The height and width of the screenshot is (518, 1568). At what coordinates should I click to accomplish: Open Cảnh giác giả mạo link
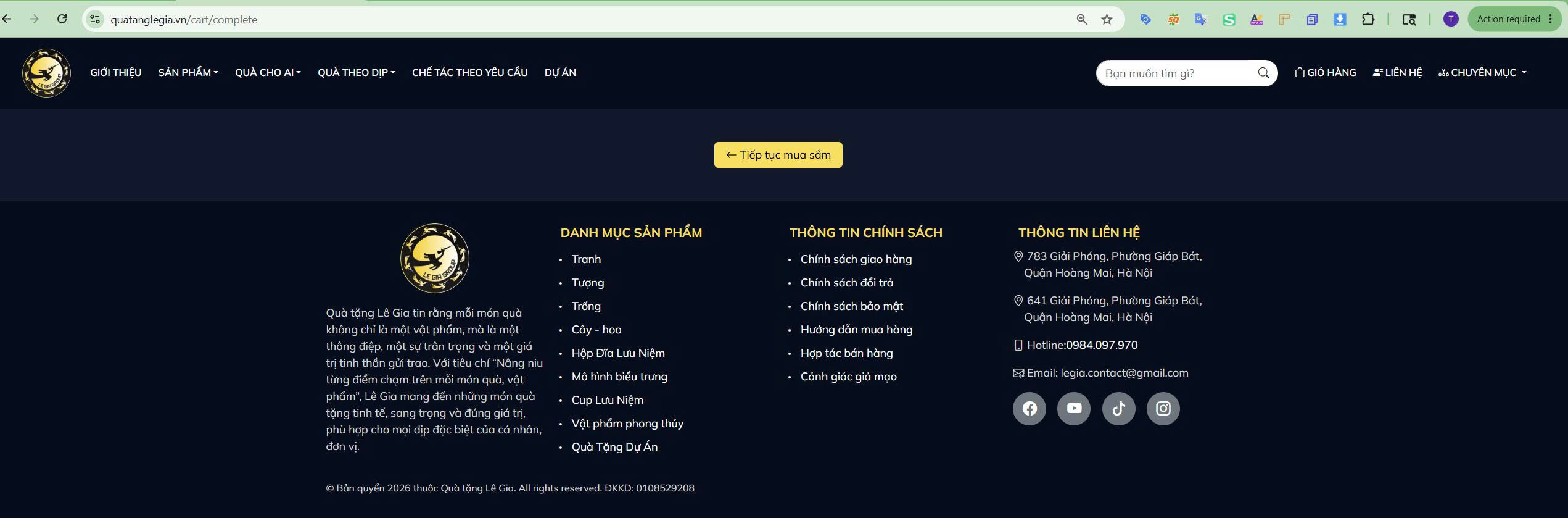pos(849,377)
